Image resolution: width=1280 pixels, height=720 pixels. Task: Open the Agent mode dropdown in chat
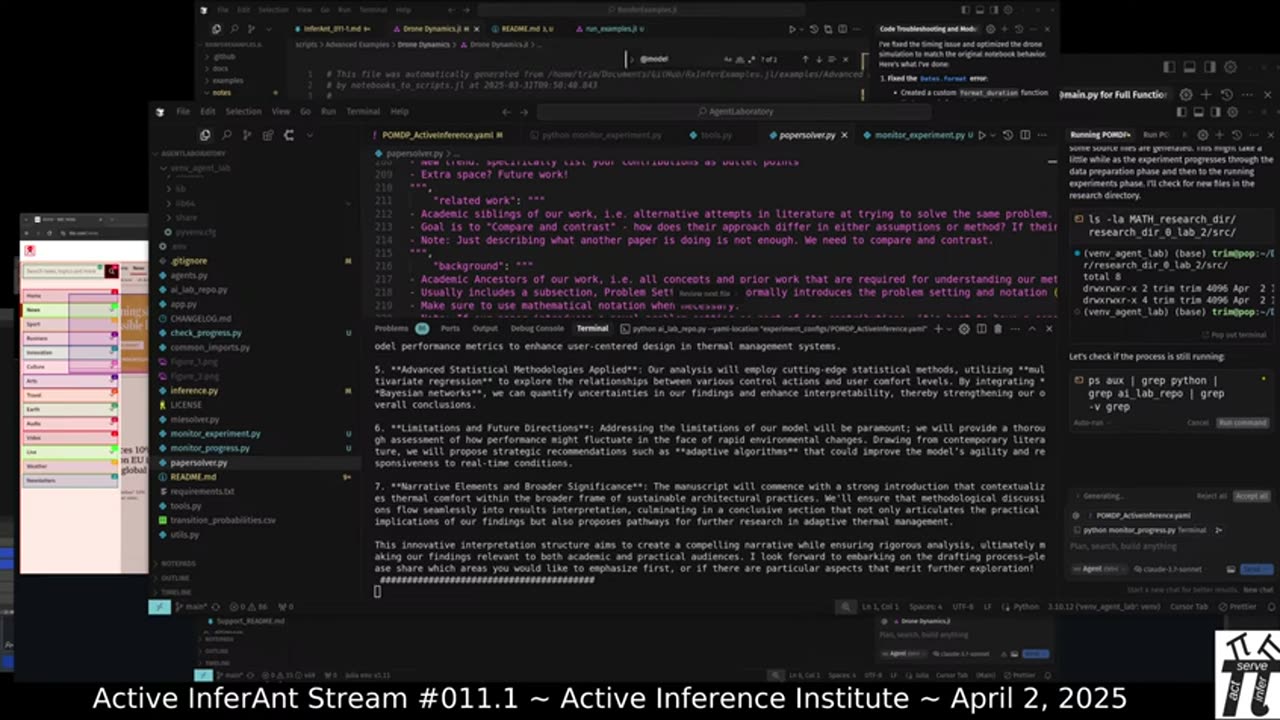[x=1099, y=569]
